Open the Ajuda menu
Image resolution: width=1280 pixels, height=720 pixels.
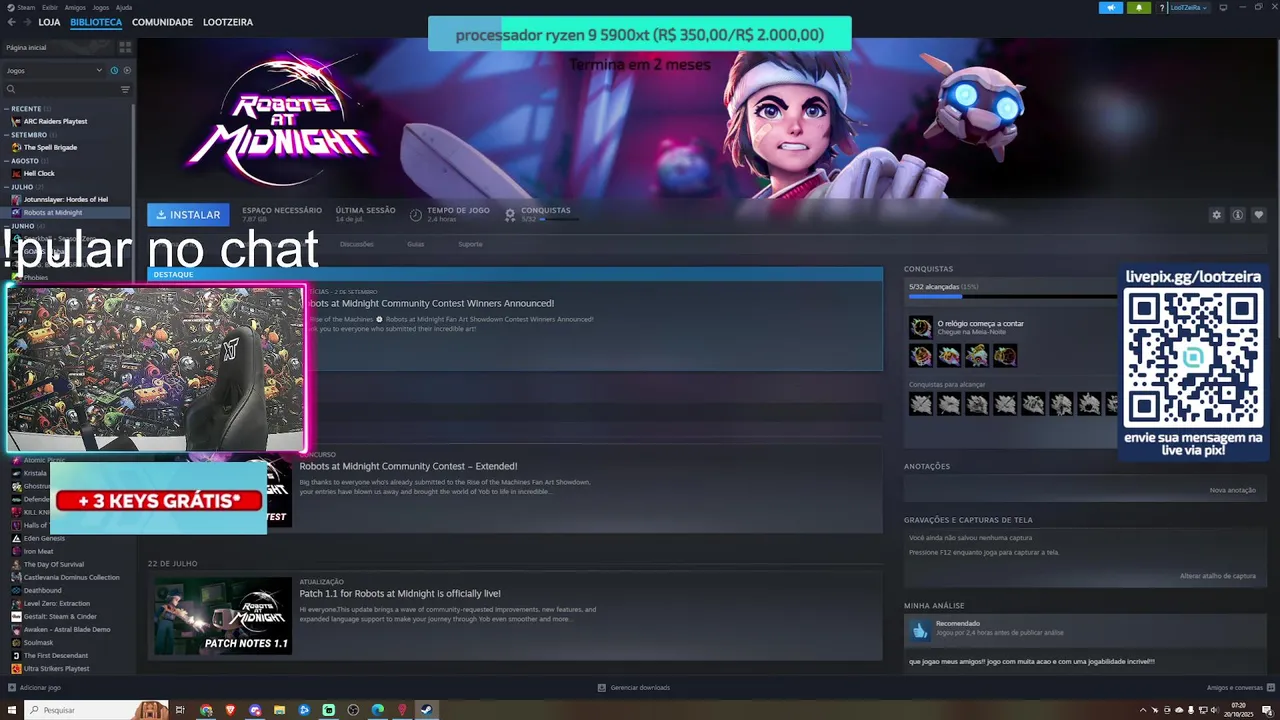pos(124,7)
